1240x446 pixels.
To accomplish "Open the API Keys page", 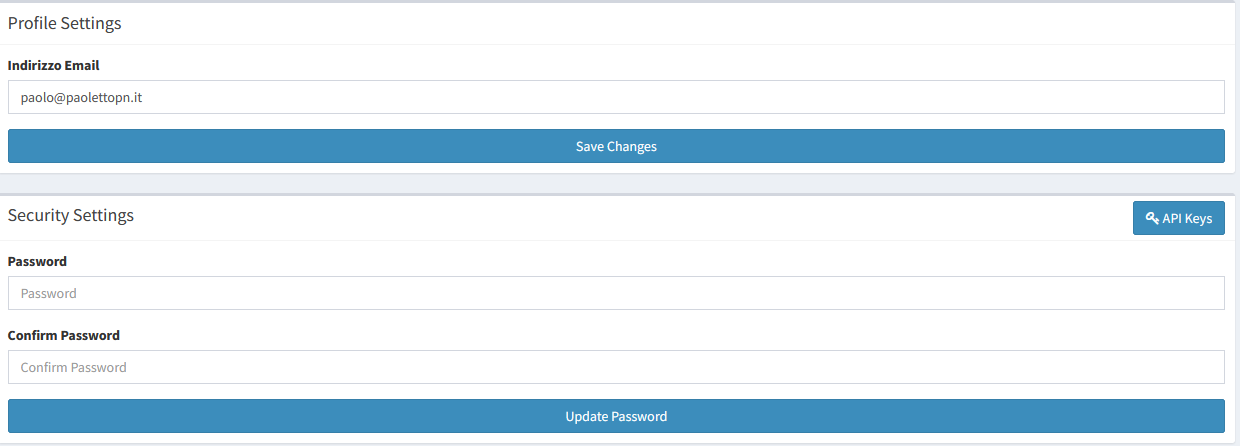I will coord(1178,218).
